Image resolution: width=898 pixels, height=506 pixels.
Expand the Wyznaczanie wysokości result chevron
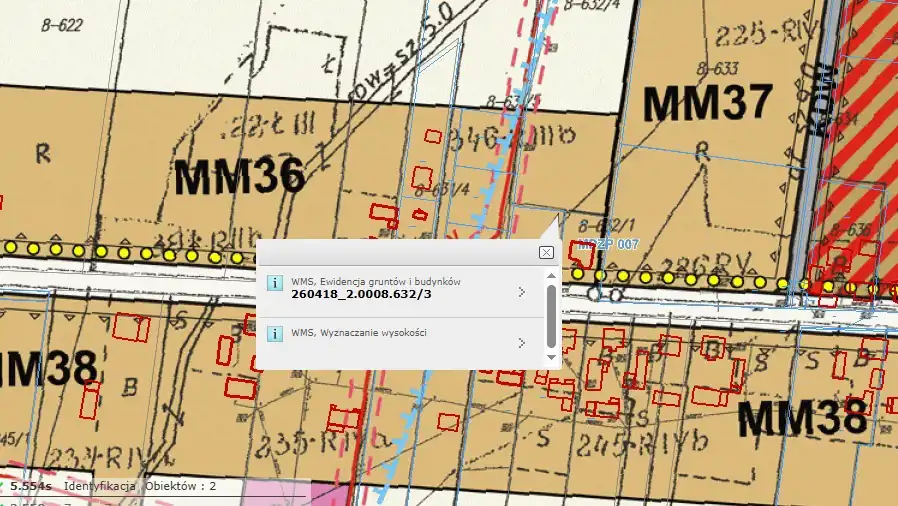521,343
